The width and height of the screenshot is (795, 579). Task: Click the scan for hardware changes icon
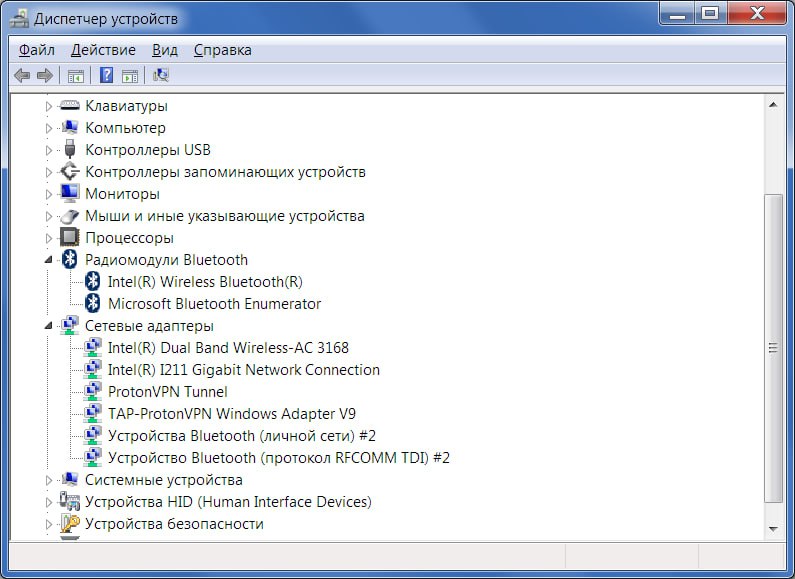[161, 75]
